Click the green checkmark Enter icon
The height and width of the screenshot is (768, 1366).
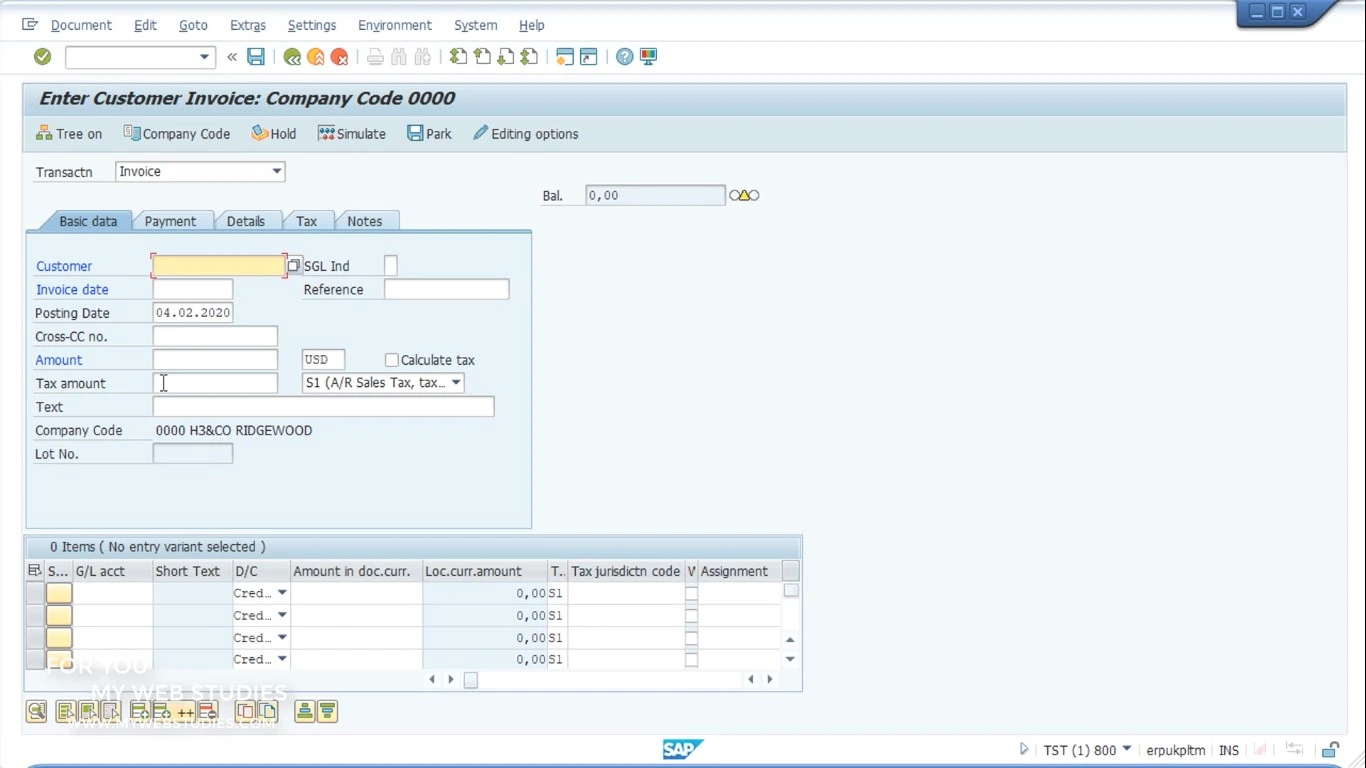coord(42,57)
